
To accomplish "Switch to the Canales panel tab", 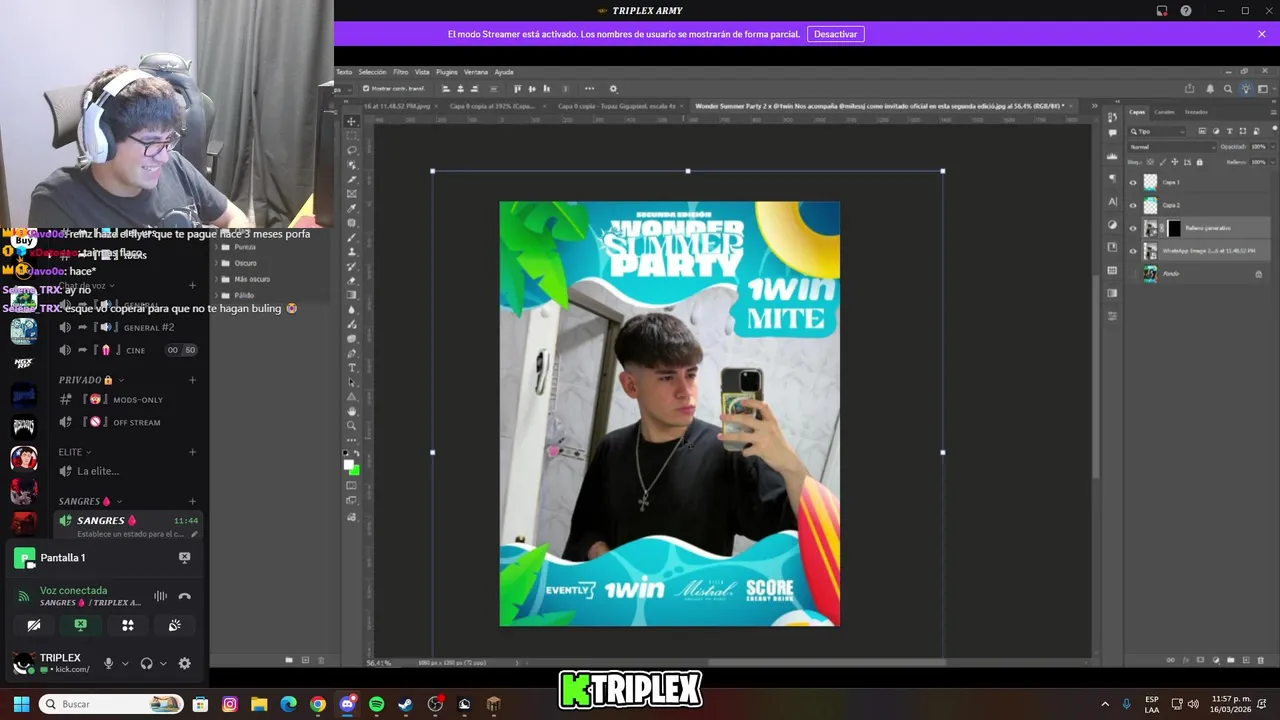I will click(1164, 112).
